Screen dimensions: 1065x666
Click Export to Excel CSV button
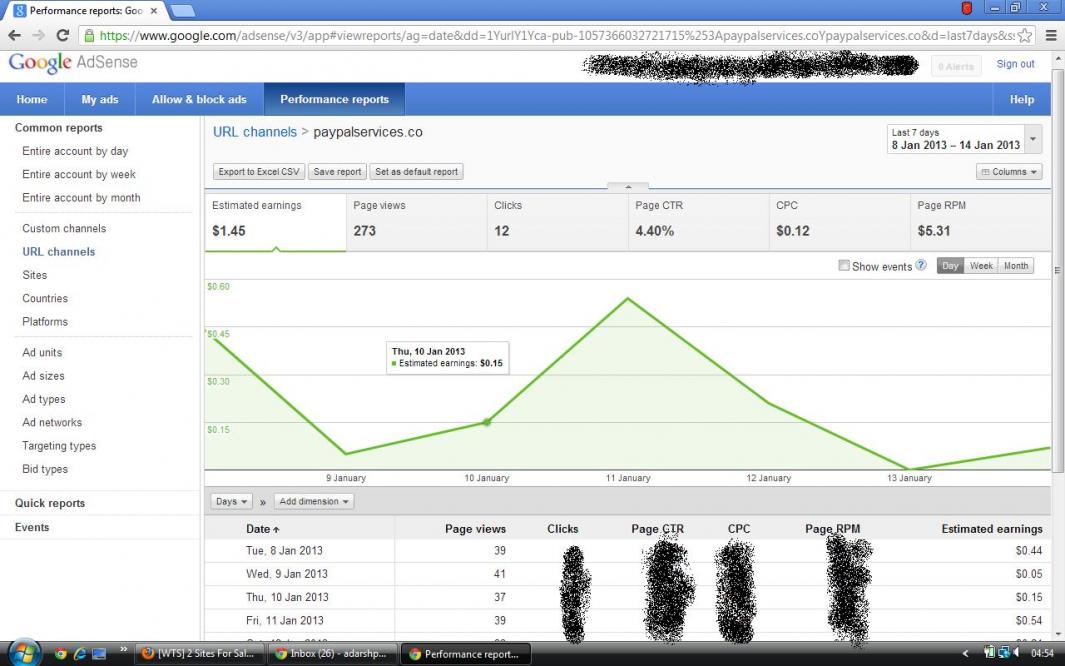pos(259,172)
